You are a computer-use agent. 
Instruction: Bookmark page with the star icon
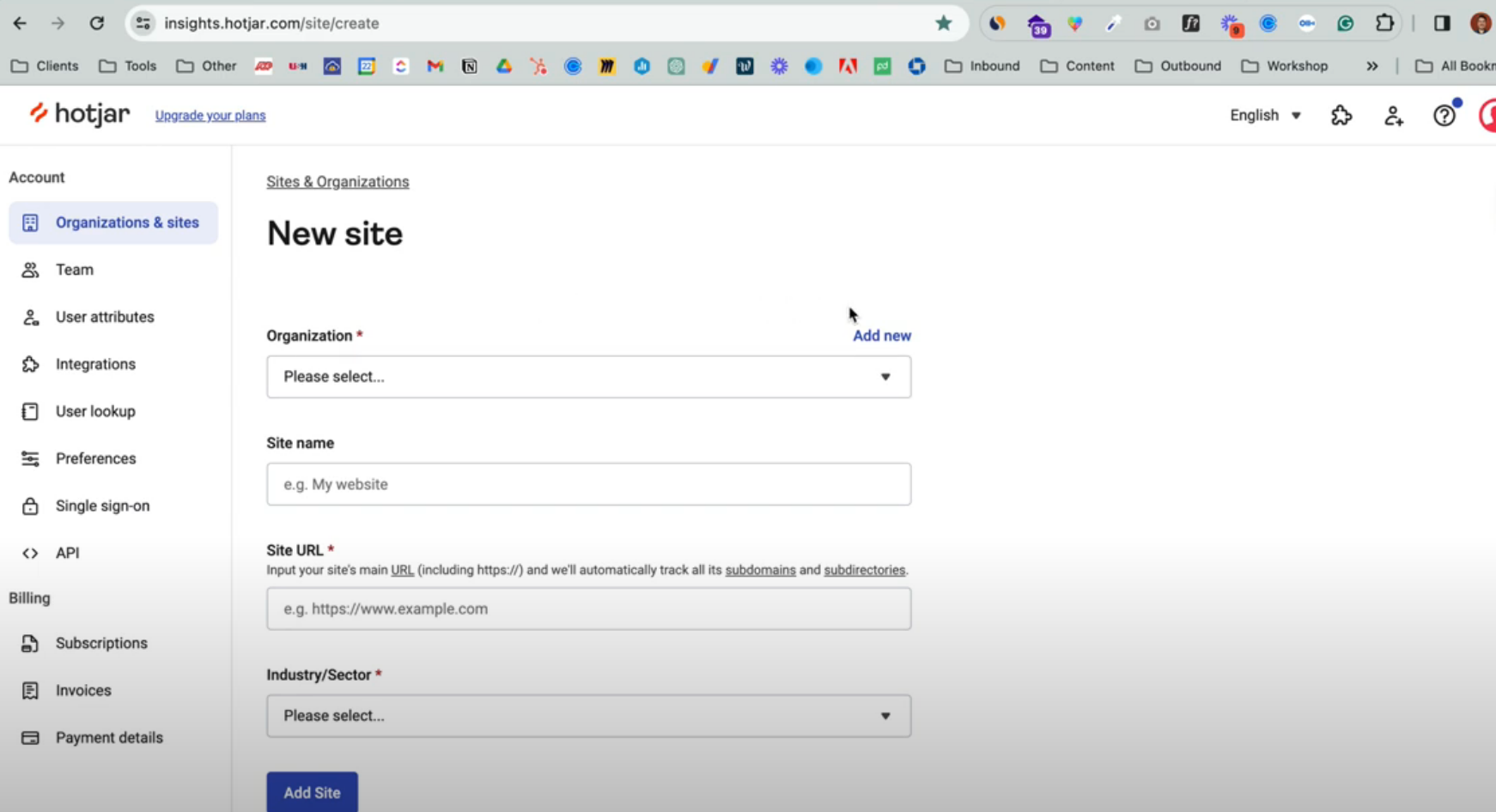(944, 23)
